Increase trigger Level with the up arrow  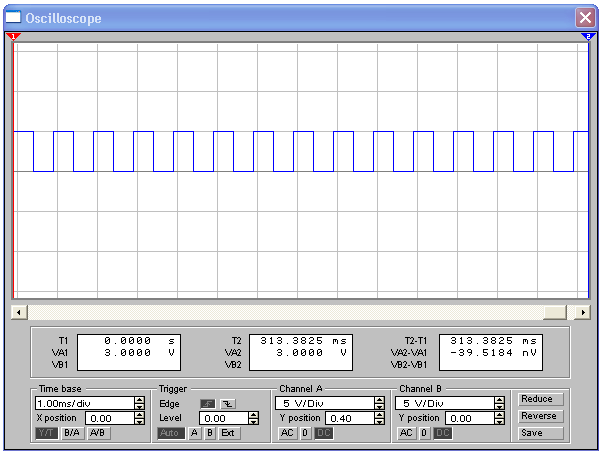point(253,415)
